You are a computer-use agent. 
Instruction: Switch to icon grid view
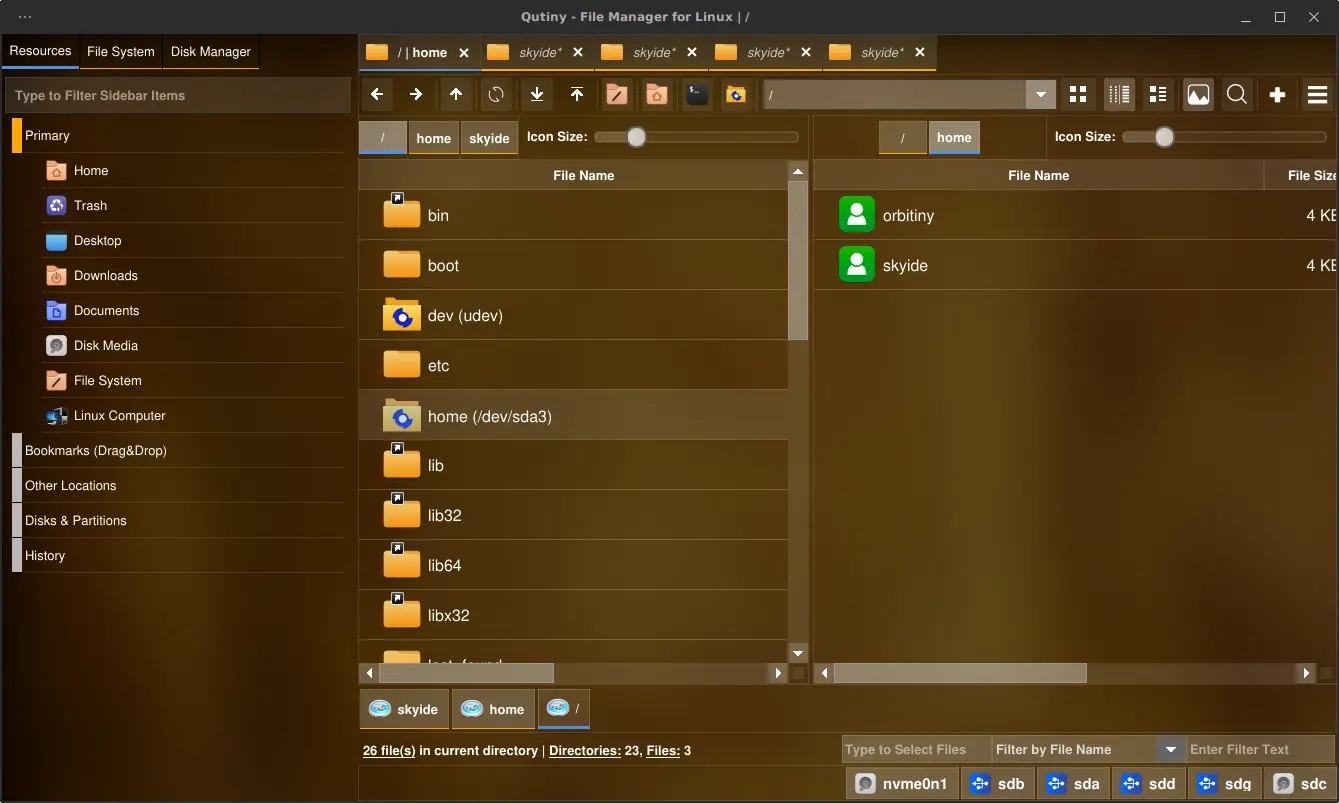[1077, 95]
